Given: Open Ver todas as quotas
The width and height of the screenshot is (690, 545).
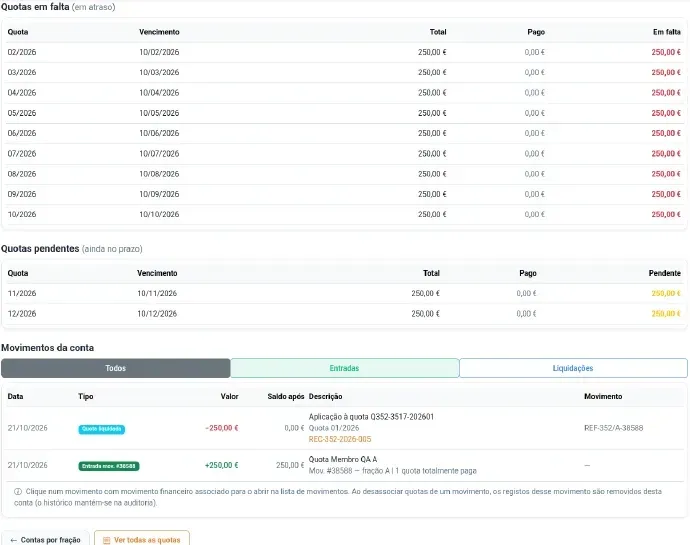Looking at the screenshot, I should pyautogui.click(x=142, y=540).
